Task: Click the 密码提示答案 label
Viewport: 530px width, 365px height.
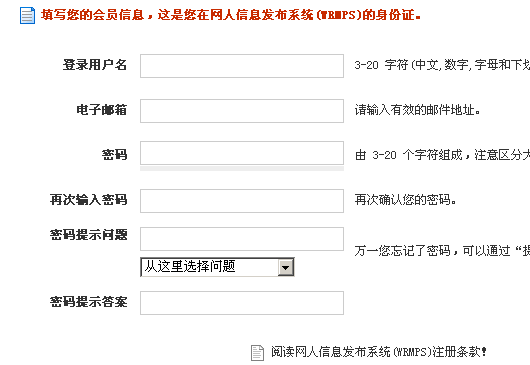Action: coord(89,301)
